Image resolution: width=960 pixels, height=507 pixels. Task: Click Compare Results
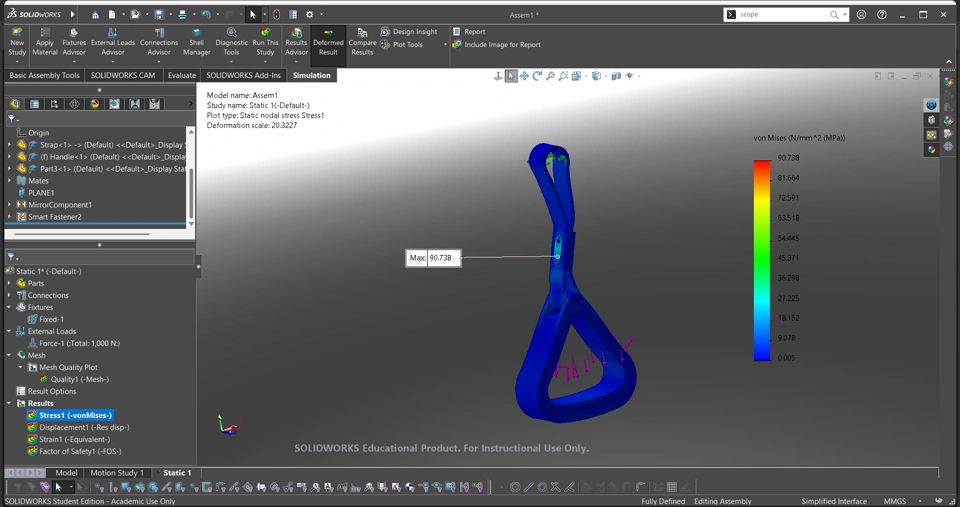[x=362, y=42]
